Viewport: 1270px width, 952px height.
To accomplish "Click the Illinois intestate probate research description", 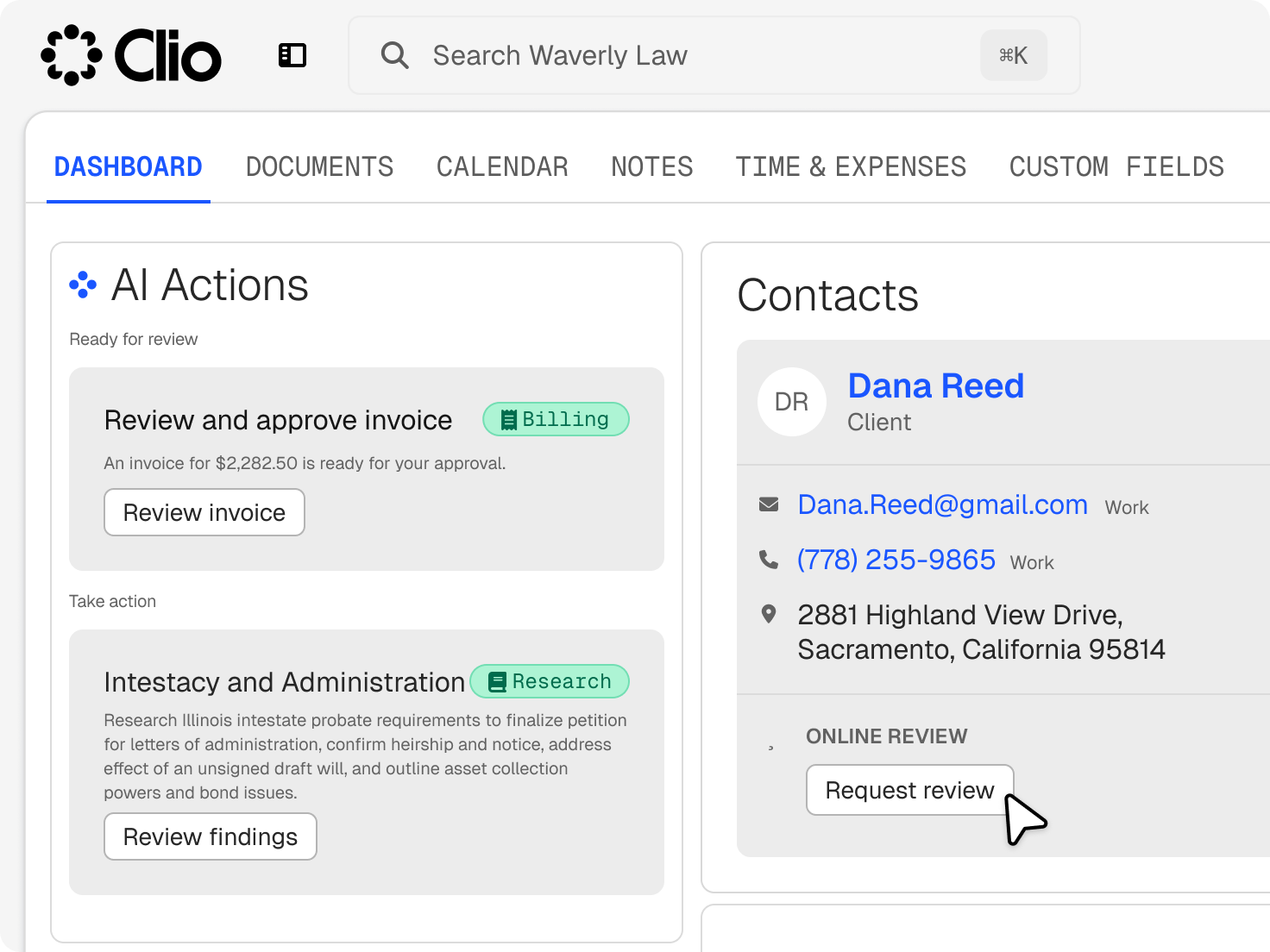I will tap(366, 756).
